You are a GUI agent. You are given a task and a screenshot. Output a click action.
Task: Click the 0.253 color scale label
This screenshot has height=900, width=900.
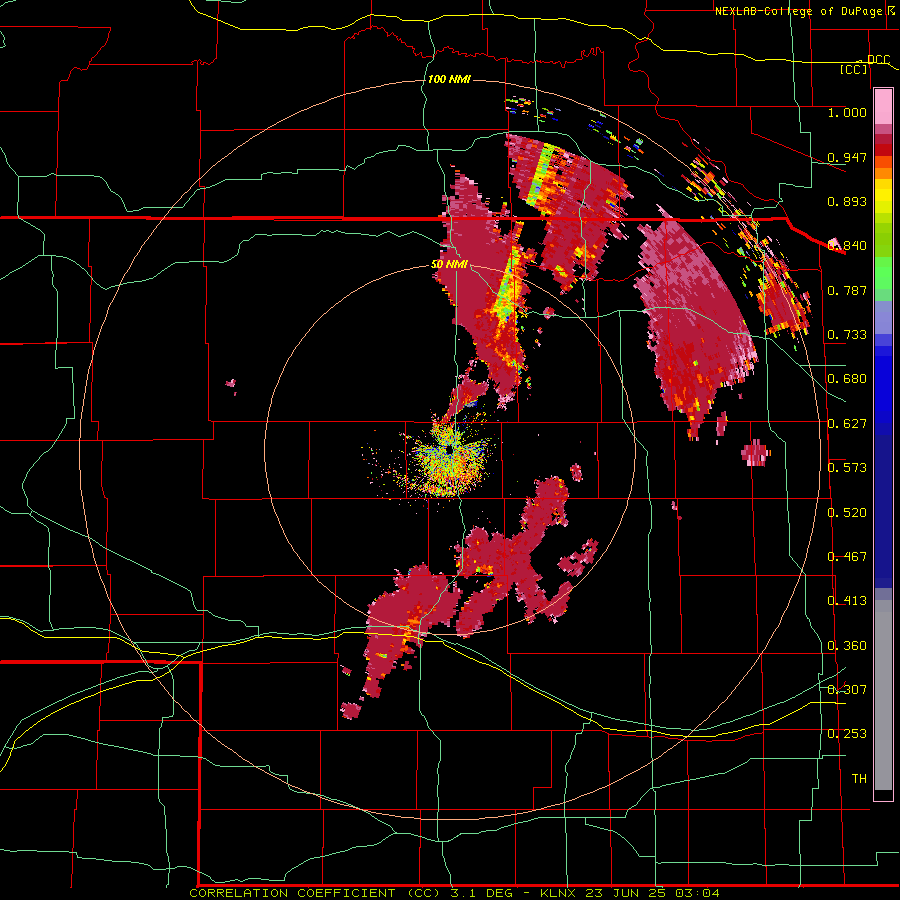(847, 734)
